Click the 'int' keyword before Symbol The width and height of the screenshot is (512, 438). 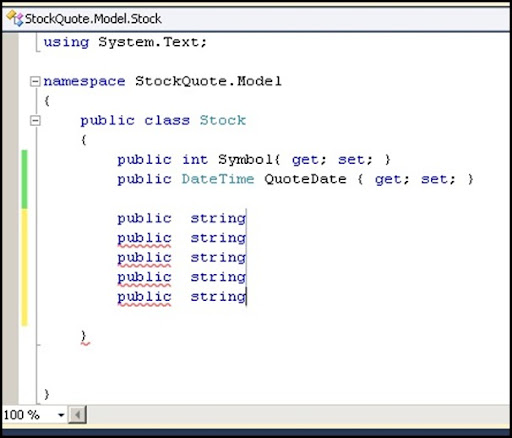click(195, 159)
